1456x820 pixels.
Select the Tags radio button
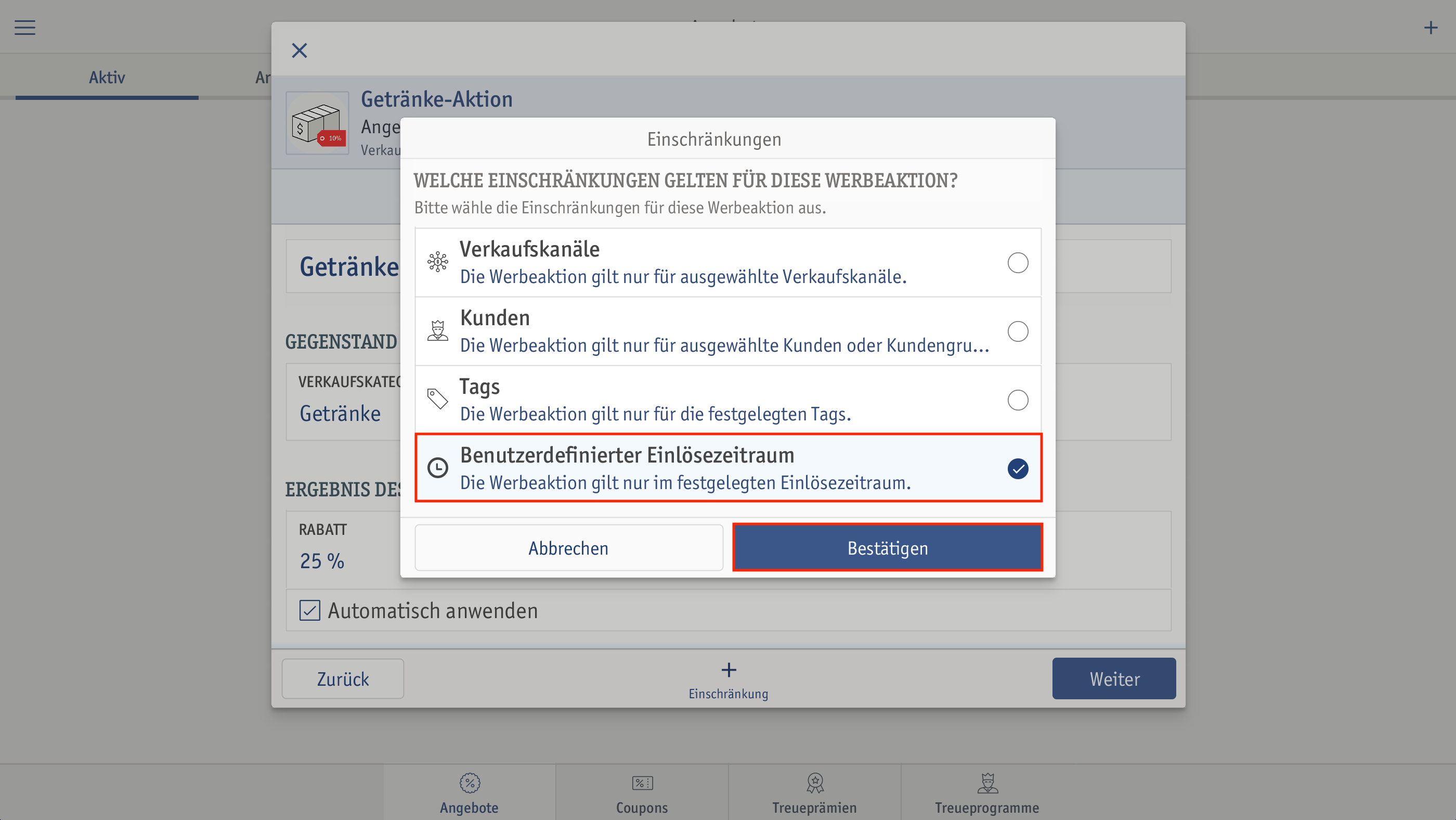(x=1018, y=400)
